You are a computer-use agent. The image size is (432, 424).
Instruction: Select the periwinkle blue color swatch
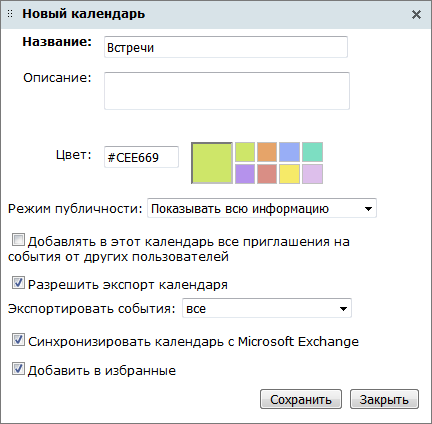pyautogui.click(x=289, y=152)
